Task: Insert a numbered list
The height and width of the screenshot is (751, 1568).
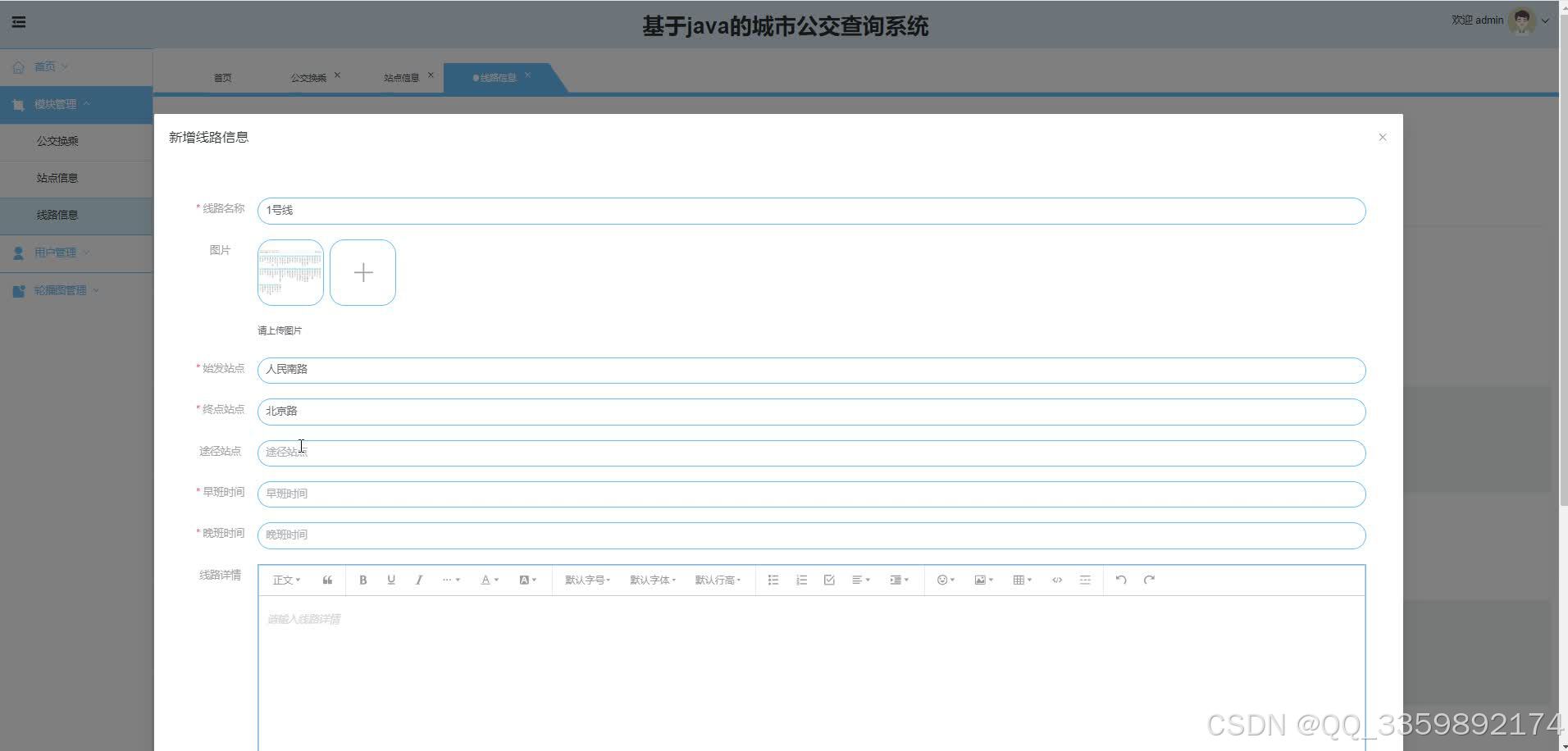Action: point(801,580)
